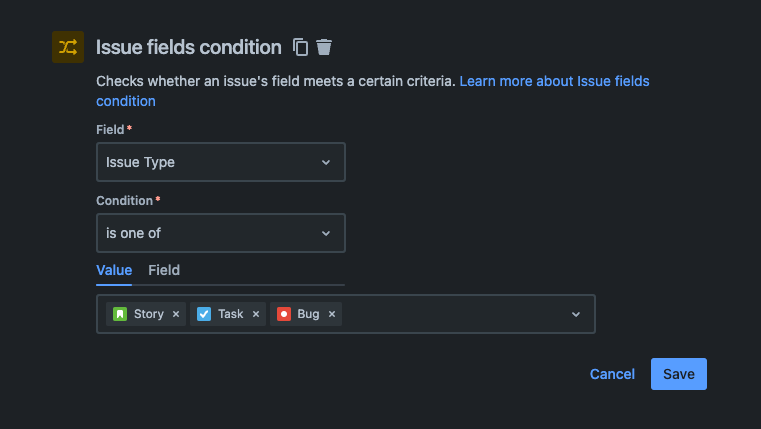The image size is (761, 429).
Task: Select the Story chip label
Action: point(149,314)
